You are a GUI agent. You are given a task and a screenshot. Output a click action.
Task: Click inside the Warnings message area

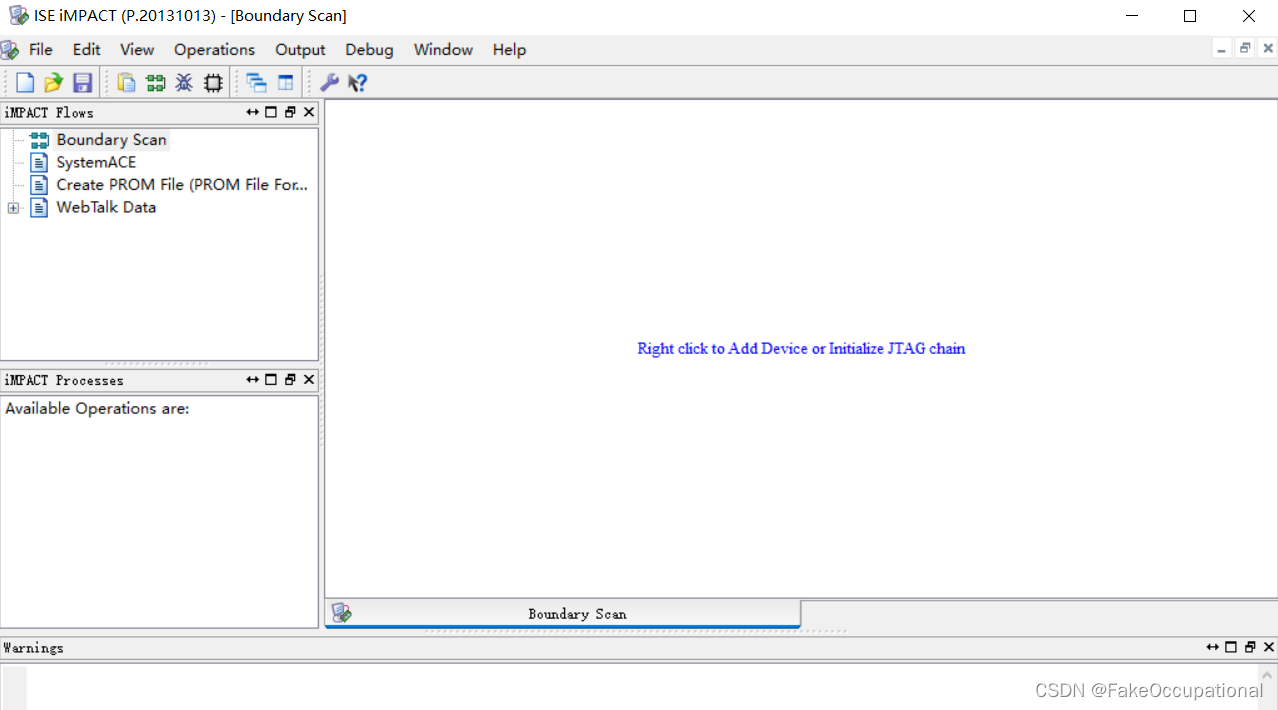(640, 687)
